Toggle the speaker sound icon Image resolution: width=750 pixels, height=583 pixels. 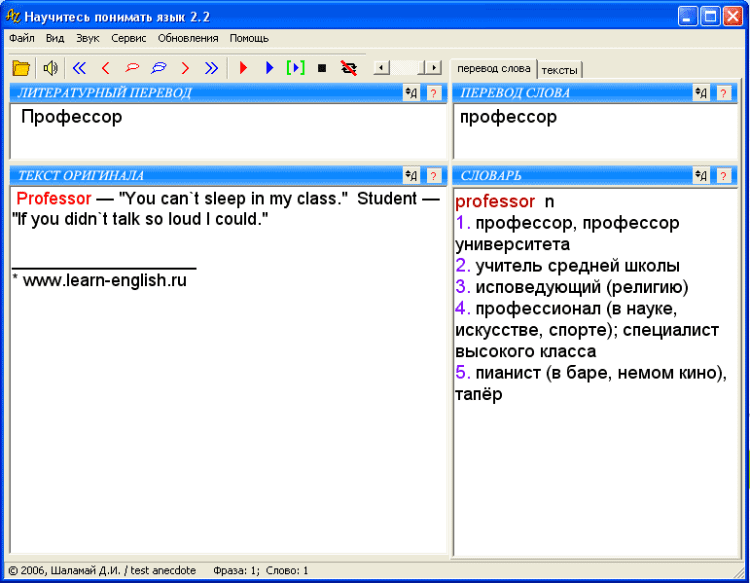pyautogui.click(x=50, y=68)
